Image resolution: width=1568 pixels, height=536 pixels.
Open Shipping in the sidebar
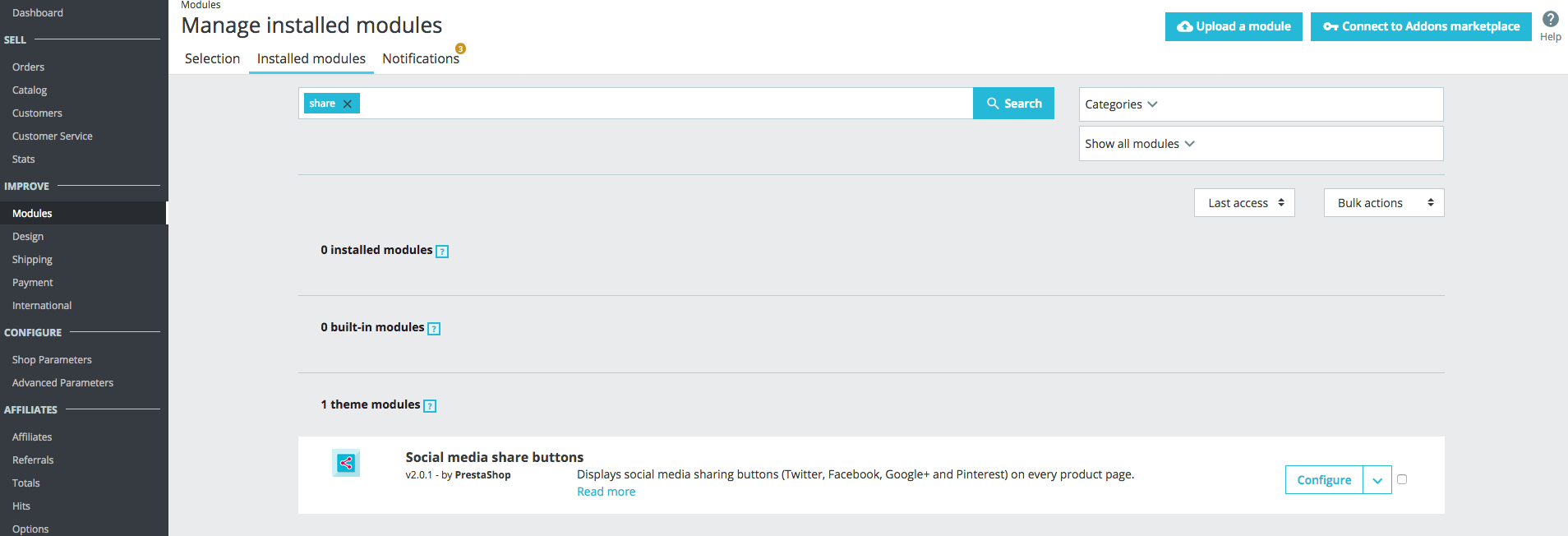(x=32, y=259)
